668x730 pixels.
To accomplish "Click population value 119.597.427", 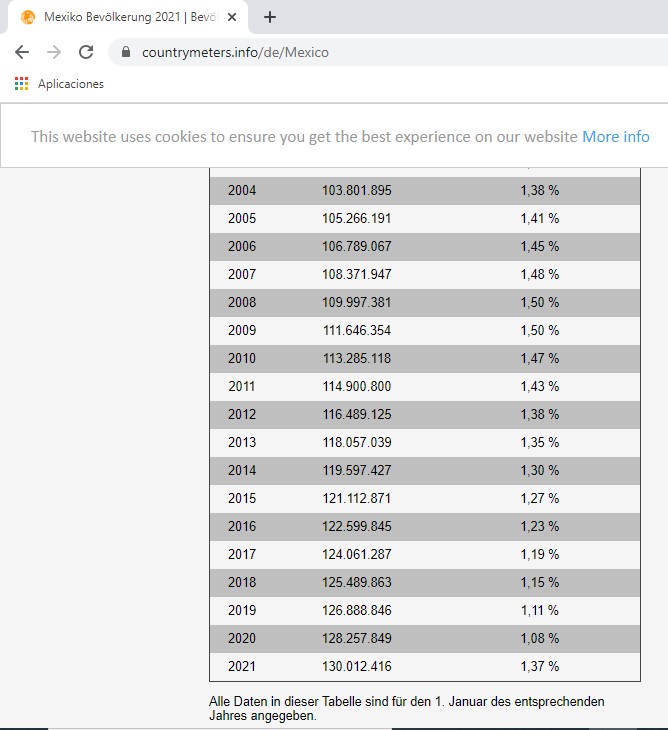I will click(x=357, y=470).
